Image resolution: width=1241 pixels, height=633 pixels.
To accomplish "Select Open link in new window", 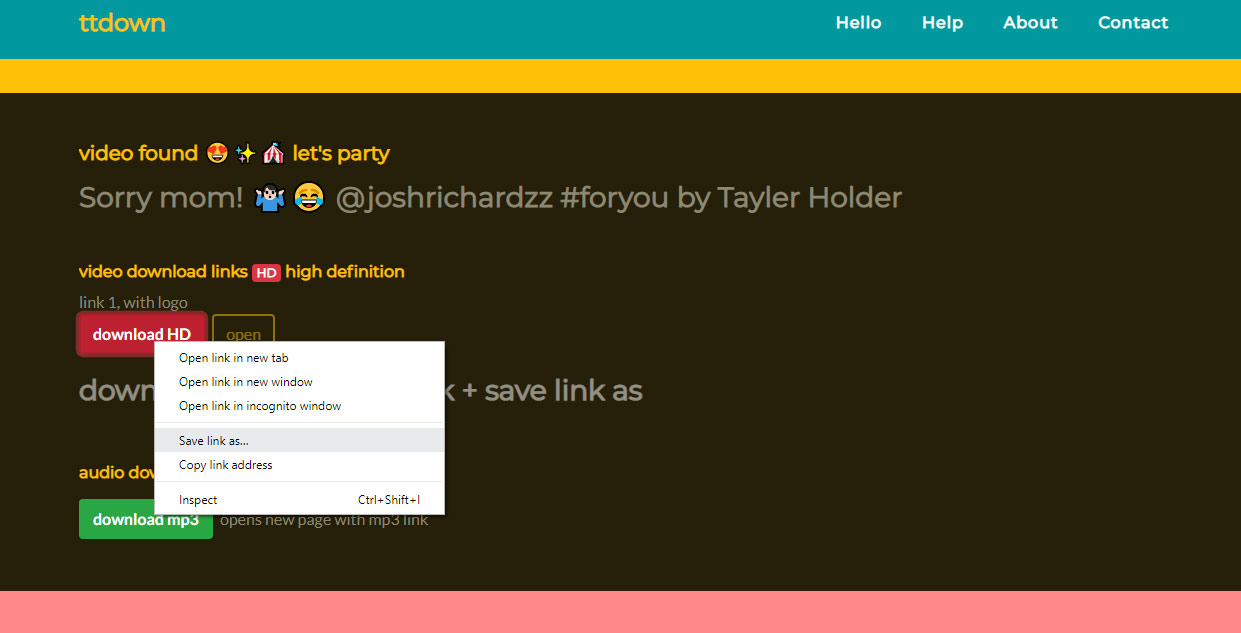I will point(245,382).
